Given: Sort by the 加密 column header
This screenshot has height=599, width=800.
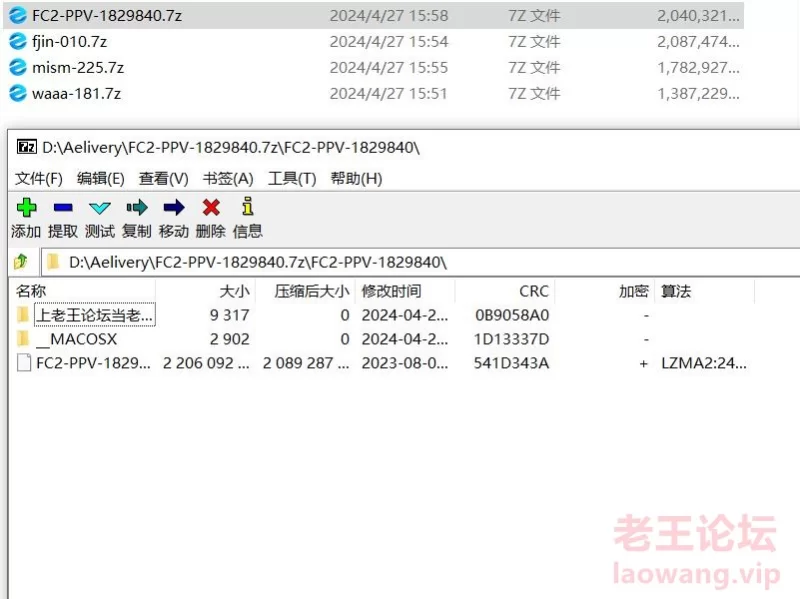Looking at the screenshot, I should point(634,291).
